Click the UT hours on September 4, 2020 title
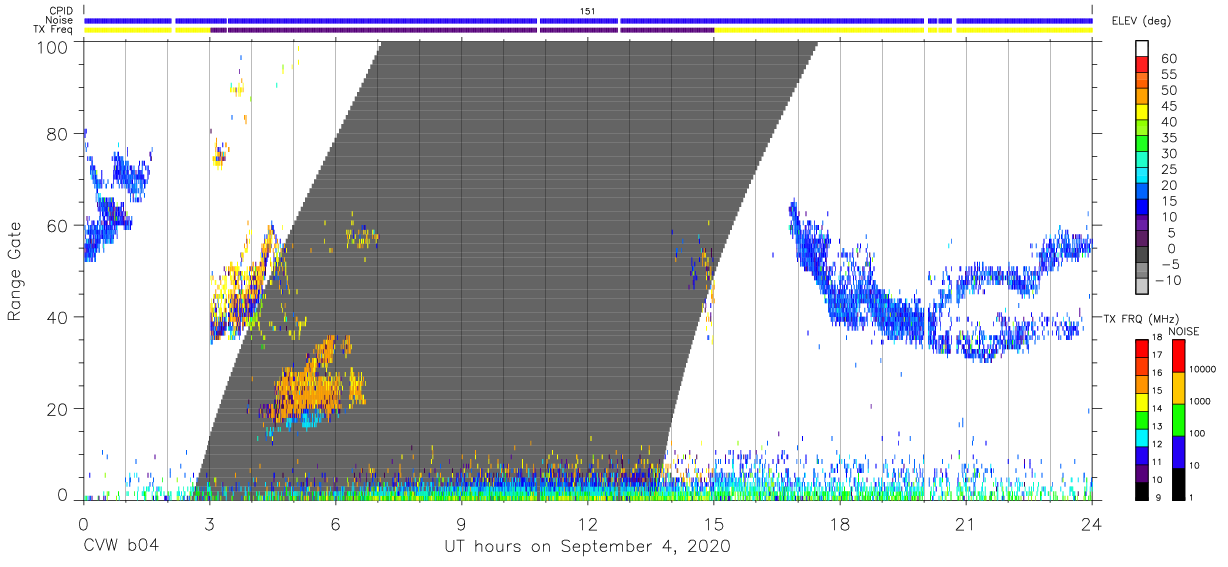 click(588, 547)
